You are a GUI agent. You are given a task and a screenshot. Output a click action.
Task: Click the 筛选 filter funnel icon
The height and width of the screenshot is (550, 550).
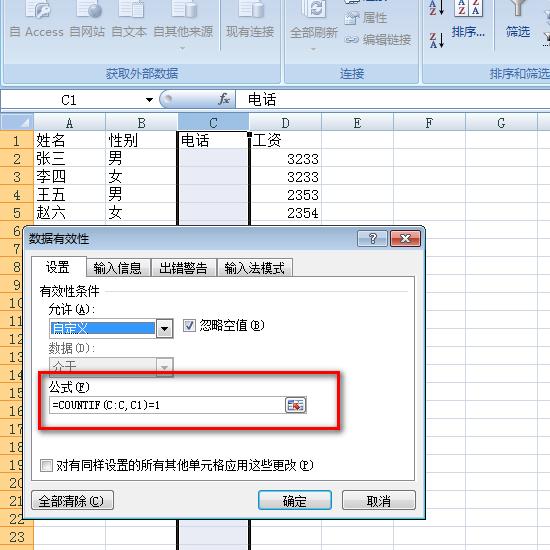518,8
